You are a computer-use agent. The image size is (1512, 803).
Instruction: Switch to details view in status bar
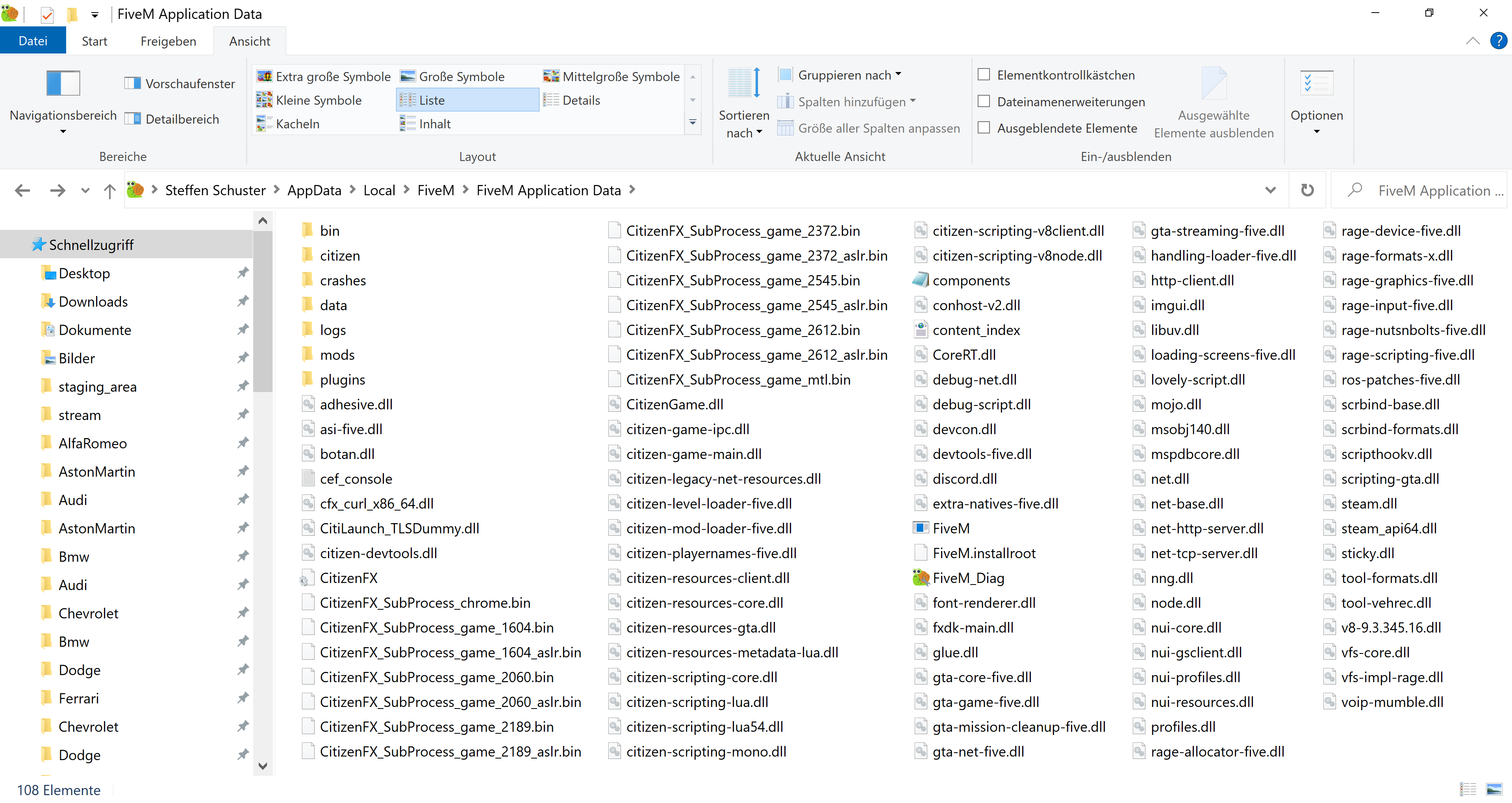(1468, 790)
